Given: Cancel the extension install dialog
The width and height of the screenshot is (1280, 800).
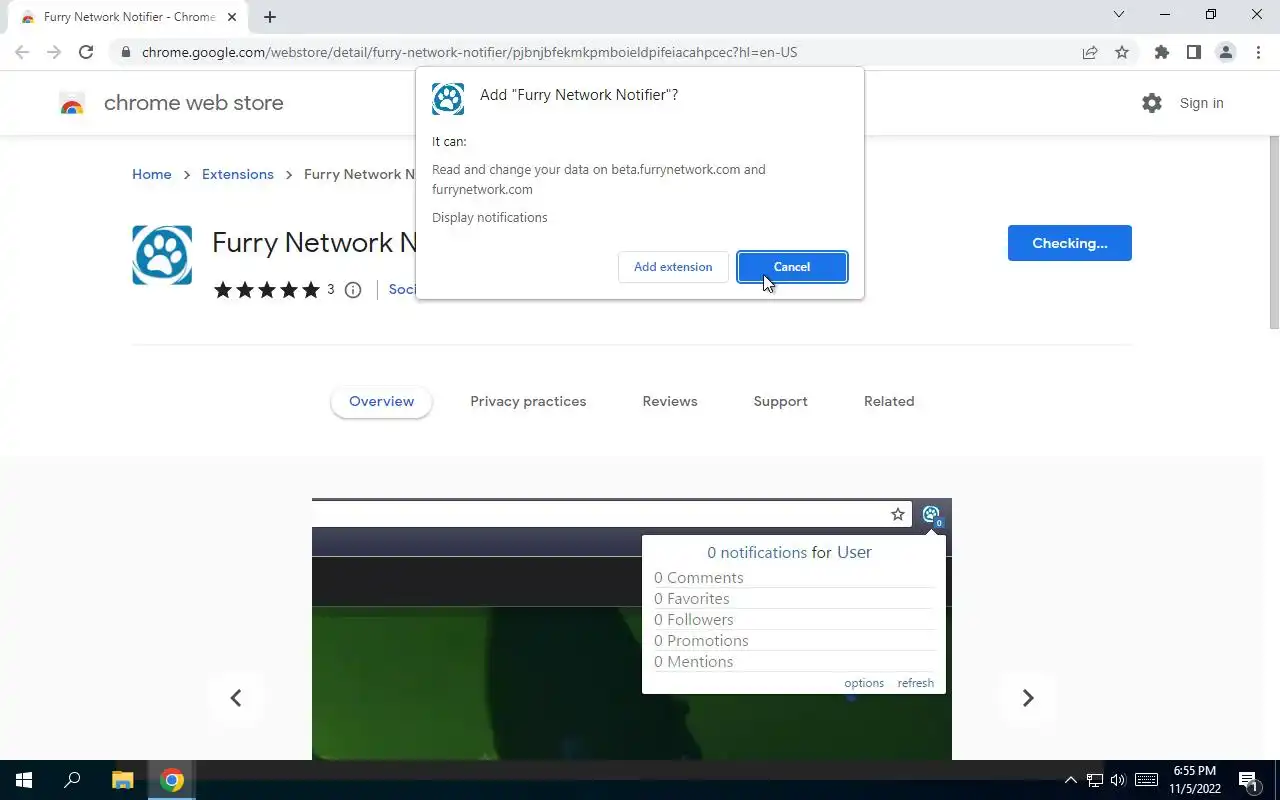Looking at the screenshot, I should 792,267.
